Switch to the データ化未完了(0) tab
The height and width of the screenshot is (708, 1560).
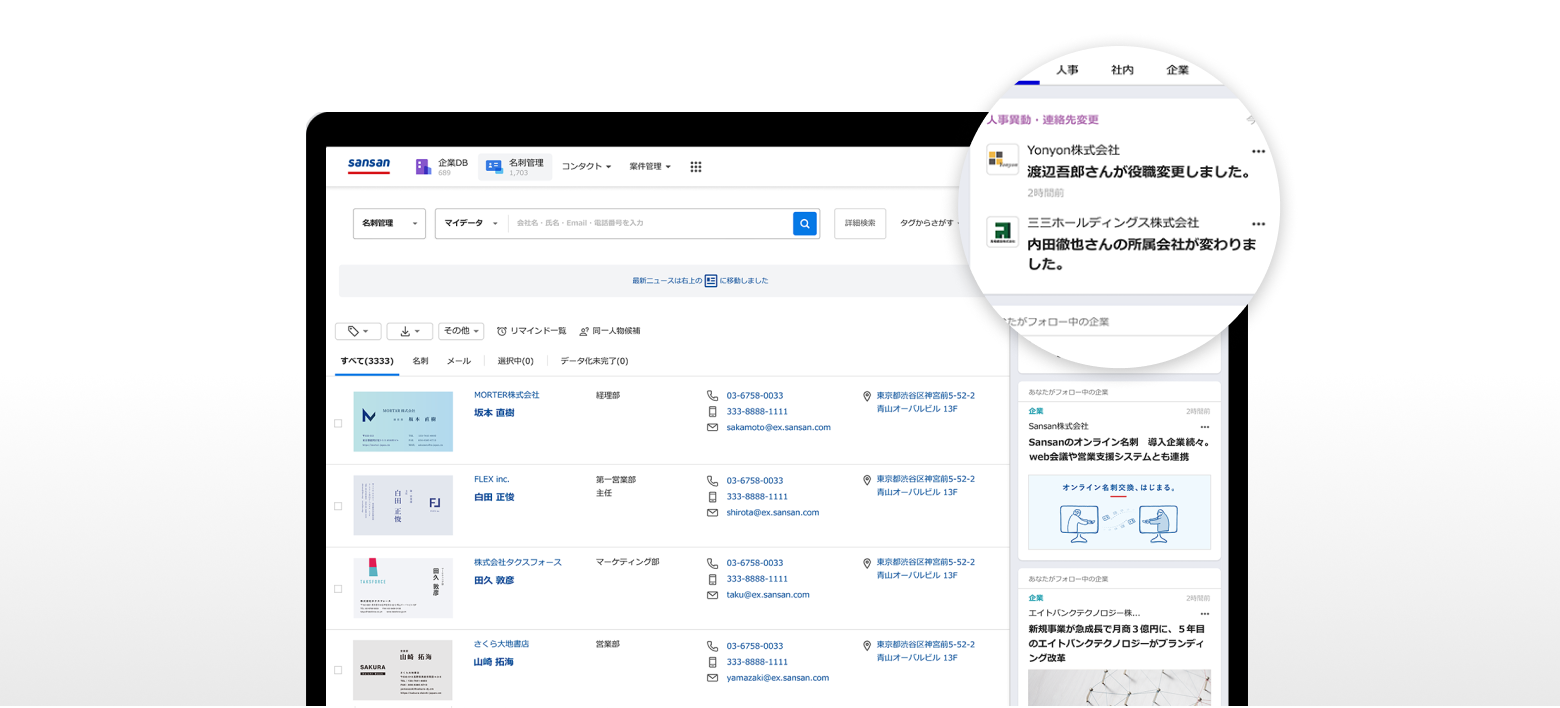pyautogui.click(x=594, y=361)
